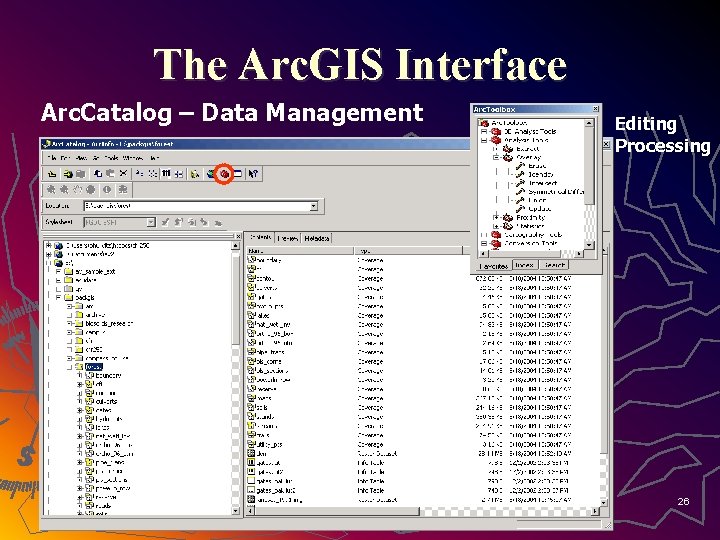720x540 pixels.
Task: Select the Symmetrical Difference tool
Action: coord(556,191)
